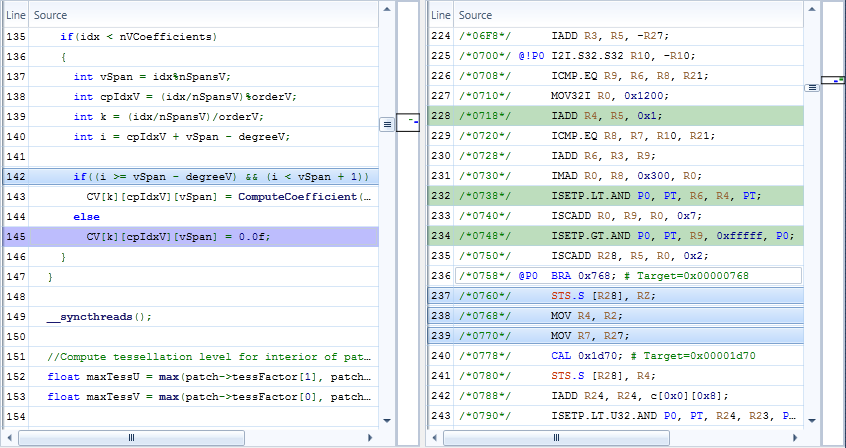Image resolution: width=846 pixels, height=448 pixels.
Task: Click marker in disassembly overview strip
Action: click(x=833, y=78)
